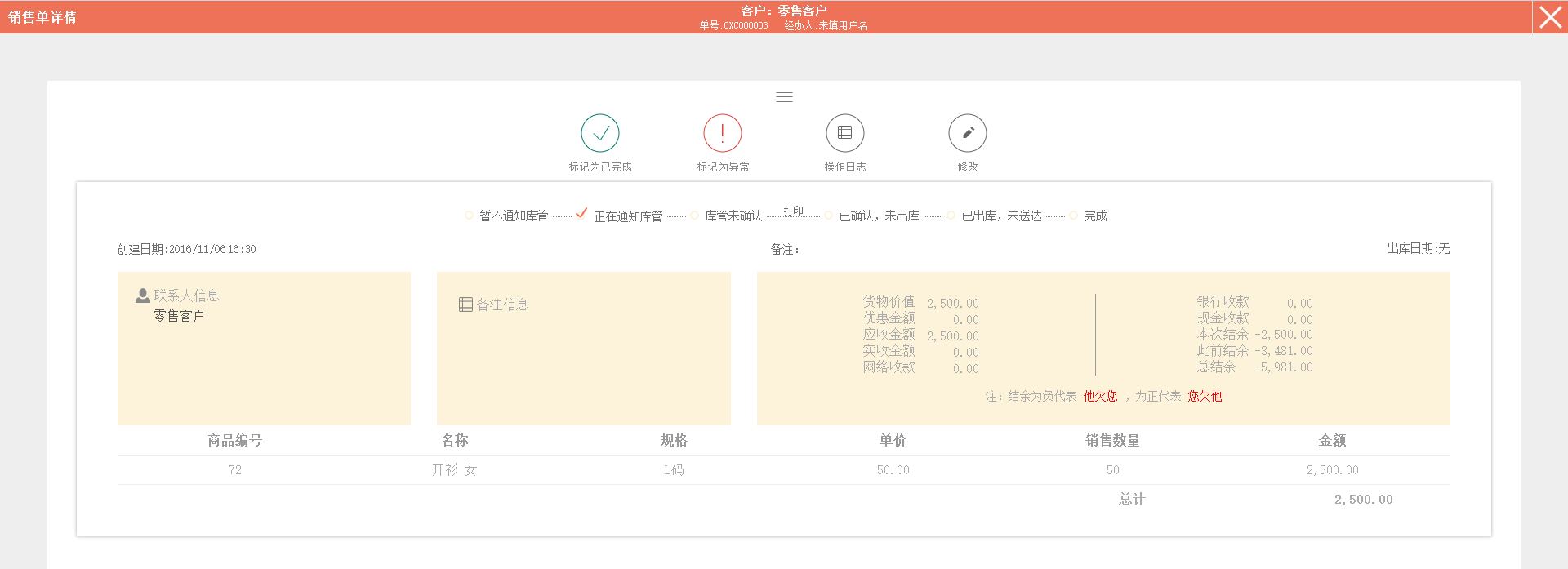1568x569 pixels.
Task: Click the '金额' column header
Action: pos(1332,441)
